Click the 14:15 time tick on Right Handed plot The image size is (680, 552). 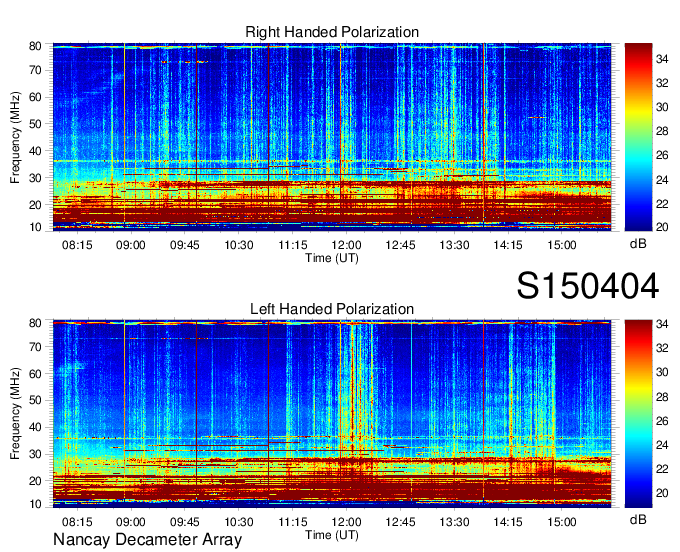(508, 245)
